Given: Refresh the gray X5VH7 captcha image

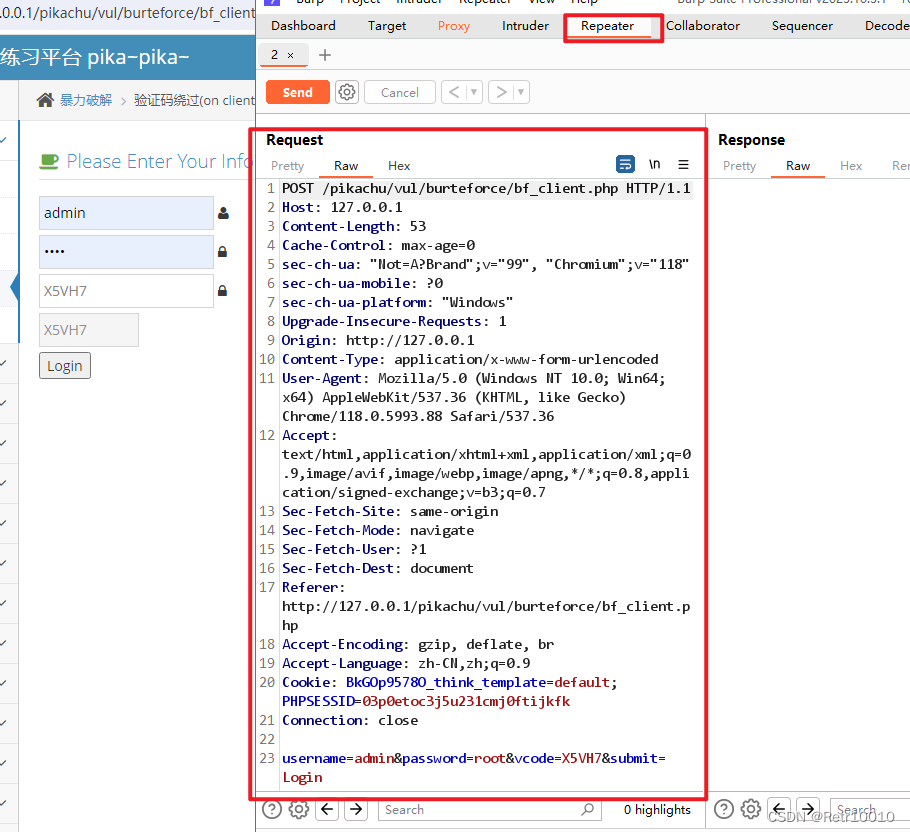Looking at the screenshot, I should pyautogui.click(x=89, y=330).
